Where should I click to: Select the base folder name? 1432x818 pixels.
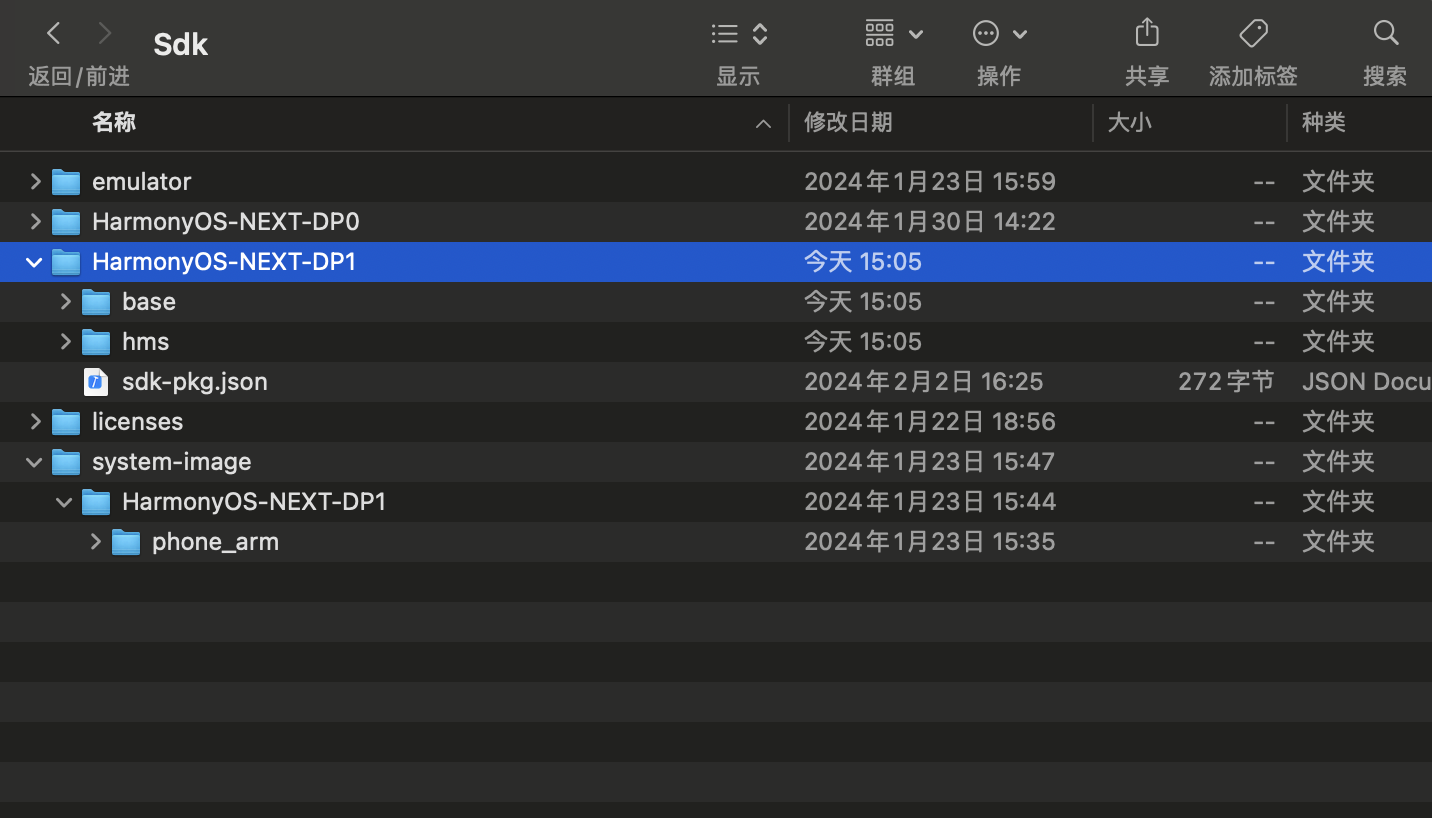149,301
